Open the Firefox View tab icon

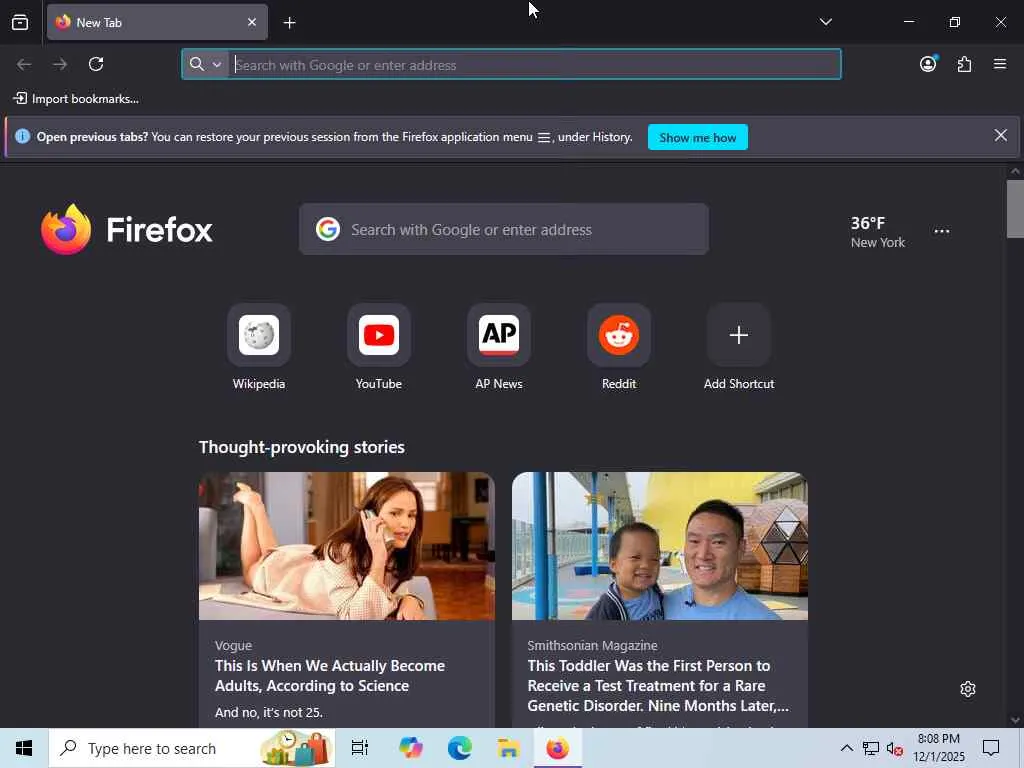click(20, 22)
